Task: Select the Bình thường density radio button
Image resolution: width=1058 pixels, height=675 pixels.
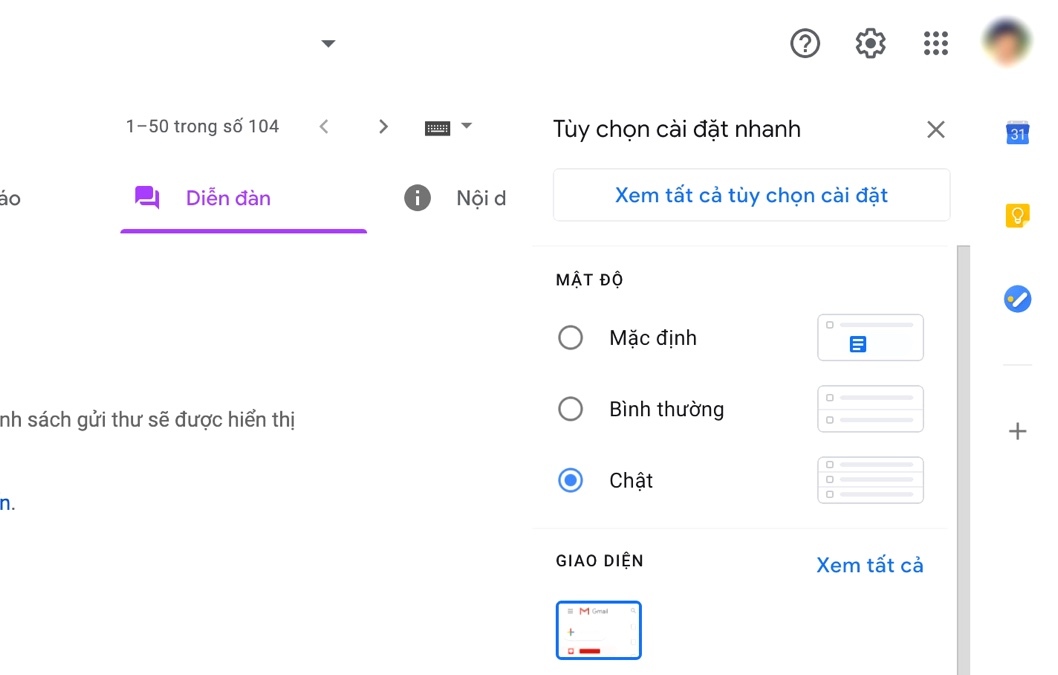Action: 571,409
